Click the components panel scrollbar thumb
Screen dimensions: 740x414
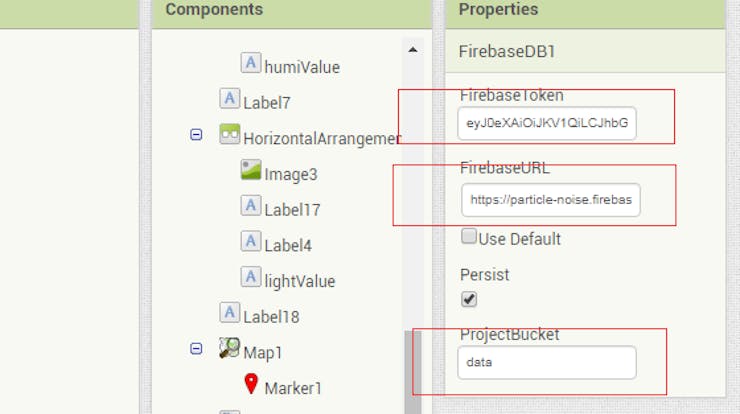(x=412, y=372)
